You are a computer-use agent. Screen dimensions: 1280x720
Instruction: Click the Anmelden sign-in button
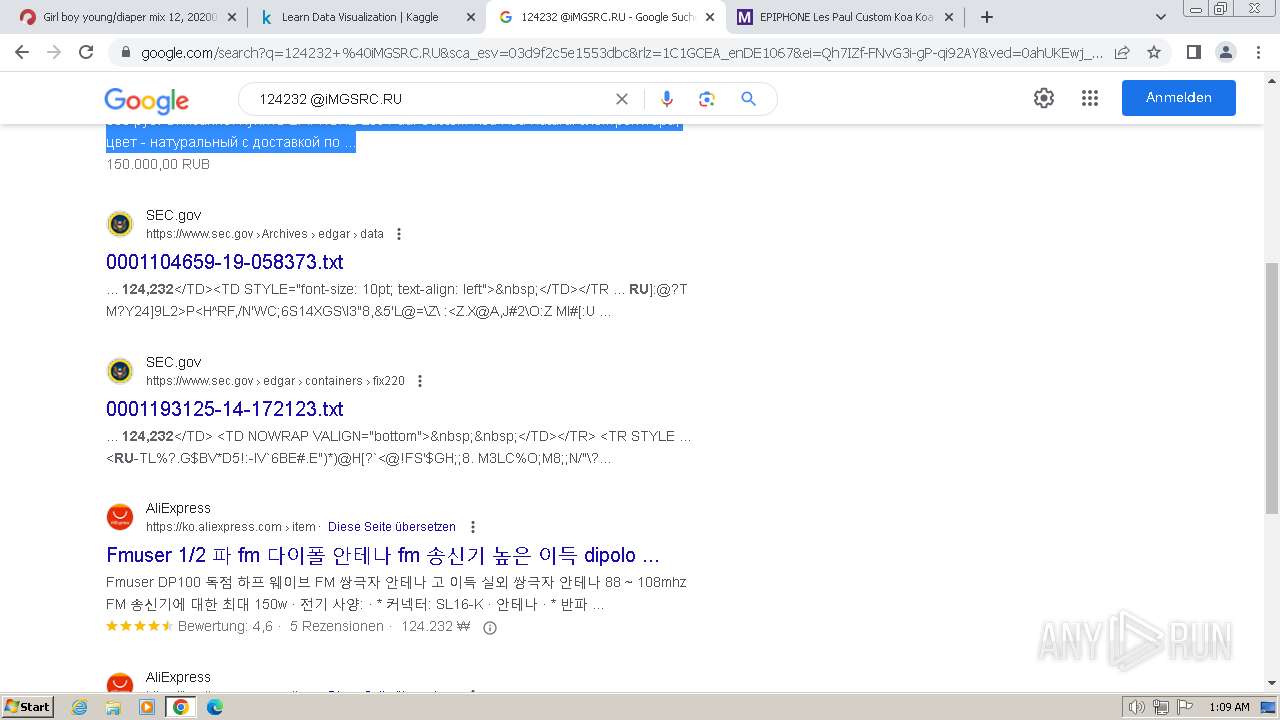(1179, 98)
